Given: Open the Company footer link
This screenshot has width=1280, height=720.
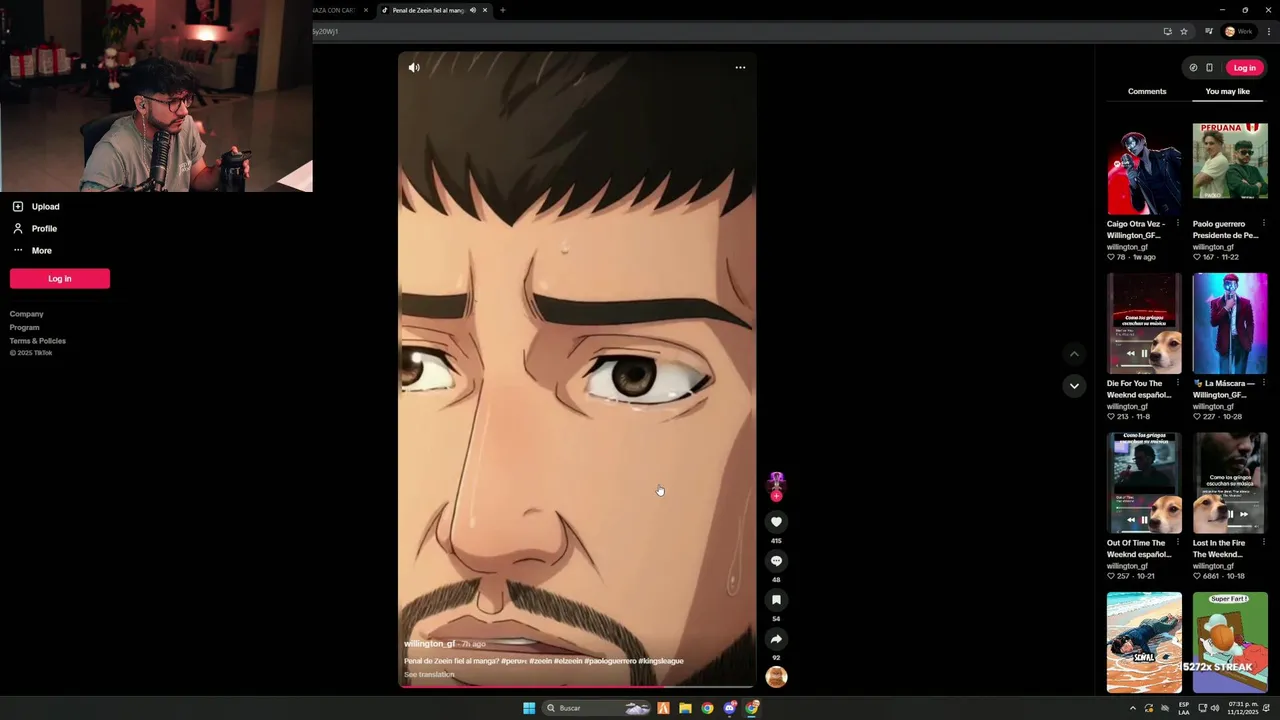Looking at the screenshot, I should (x=27, y=314).
